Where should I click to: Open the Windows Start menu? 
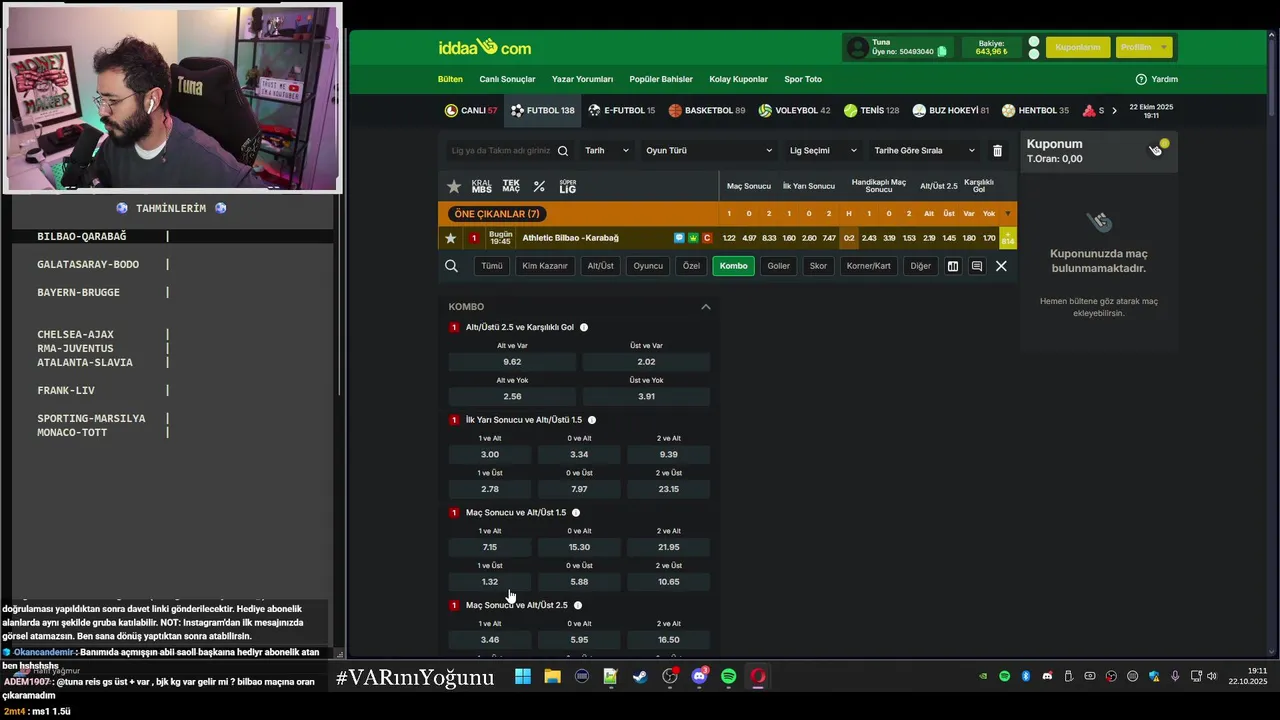tap(523, 677)
